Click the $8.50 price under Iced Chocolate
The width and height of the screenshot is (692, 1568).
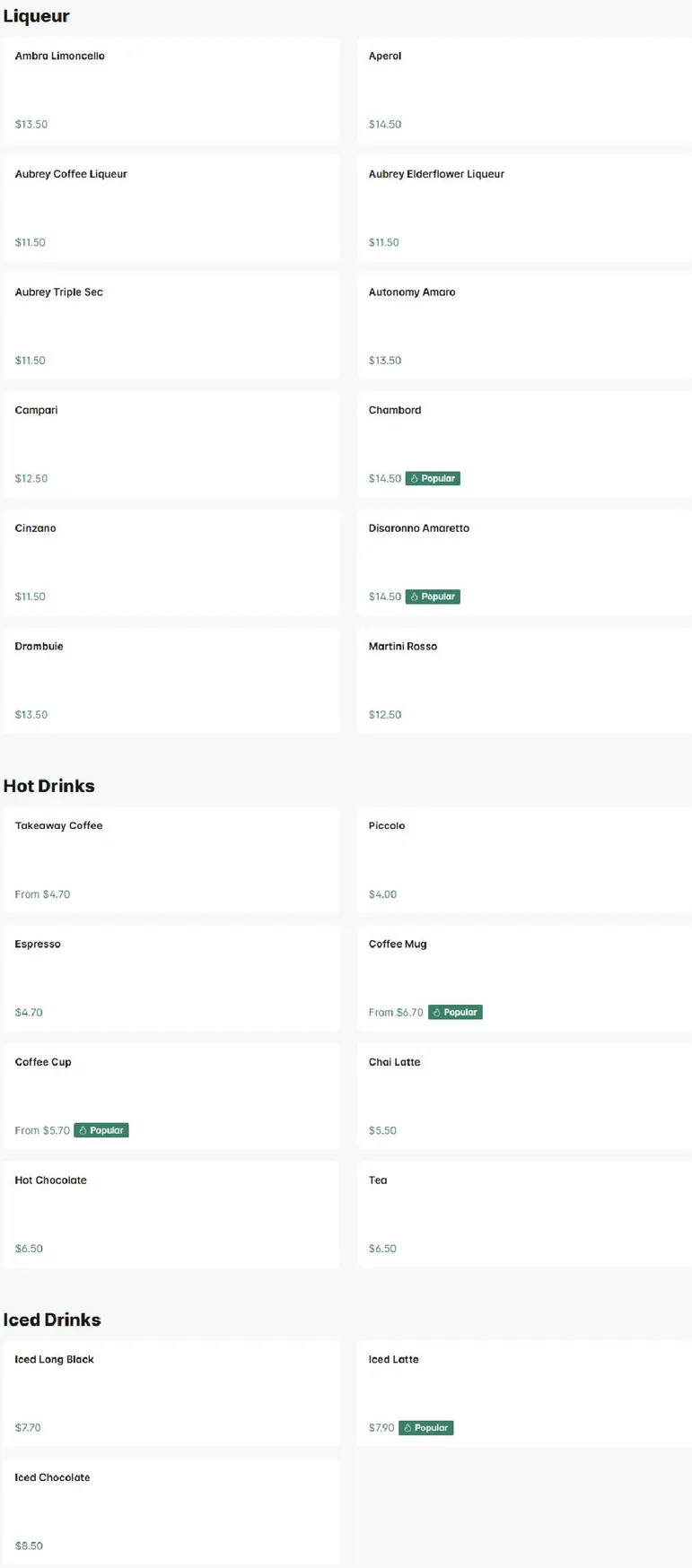pos(29,1546)
